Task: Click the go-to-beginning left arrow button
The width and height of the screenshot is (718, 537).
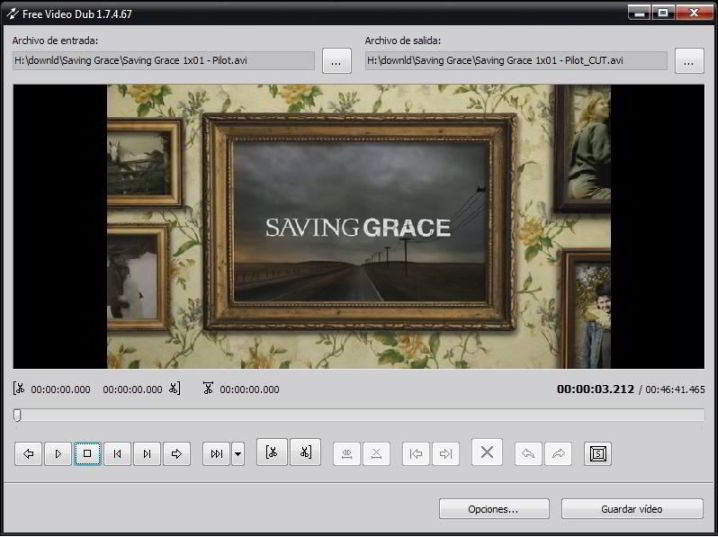Action: tap(28, 454)
